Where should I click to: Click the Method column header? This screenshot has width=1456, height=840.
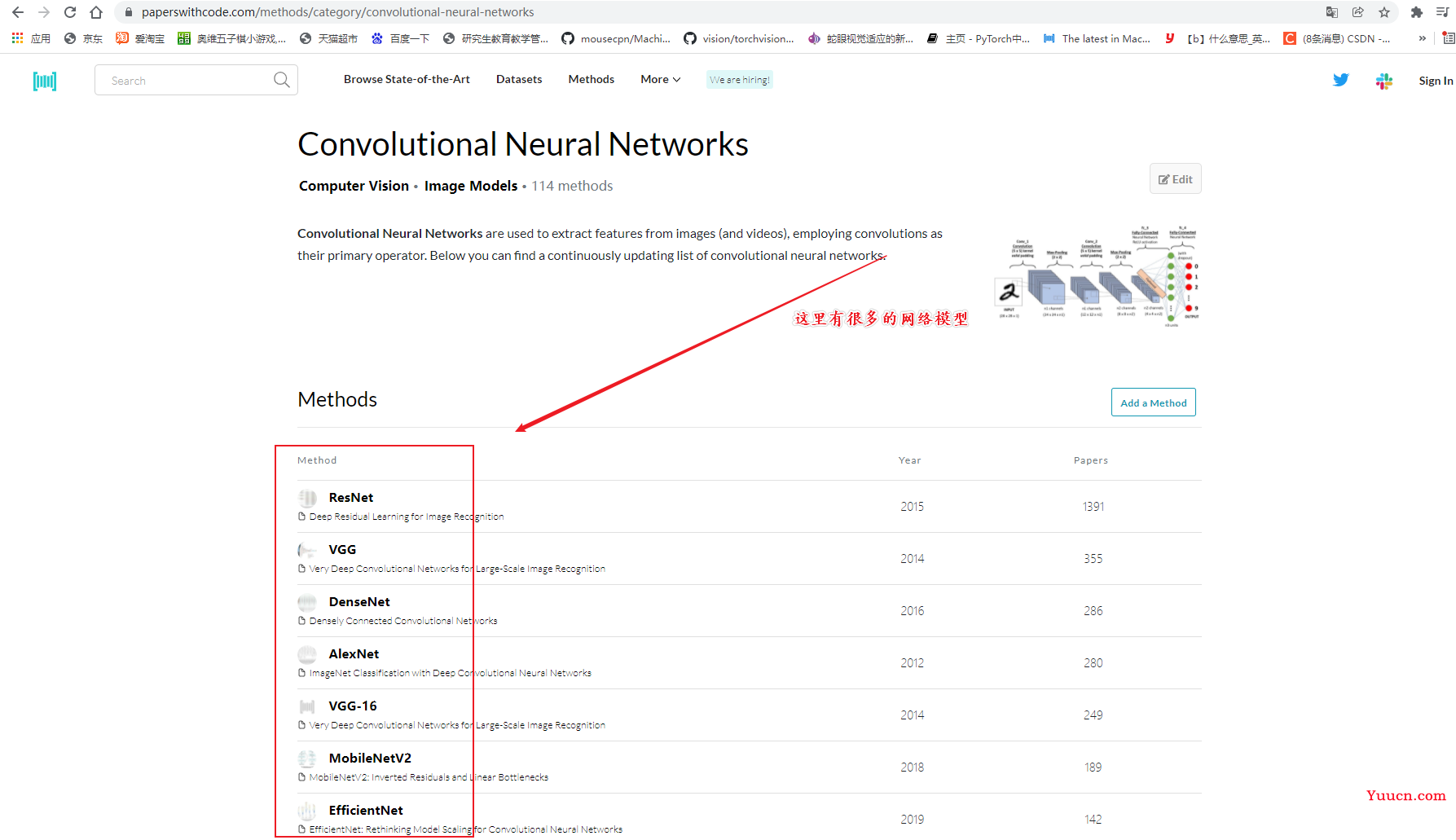[317, 460]
